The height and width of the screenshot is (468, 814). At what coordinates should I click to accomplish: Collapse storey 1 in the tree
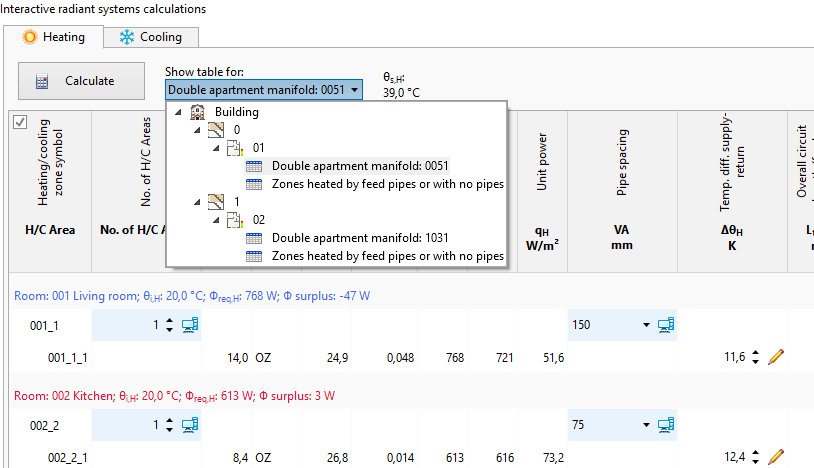pyautogui.click(x=197, y=201)
